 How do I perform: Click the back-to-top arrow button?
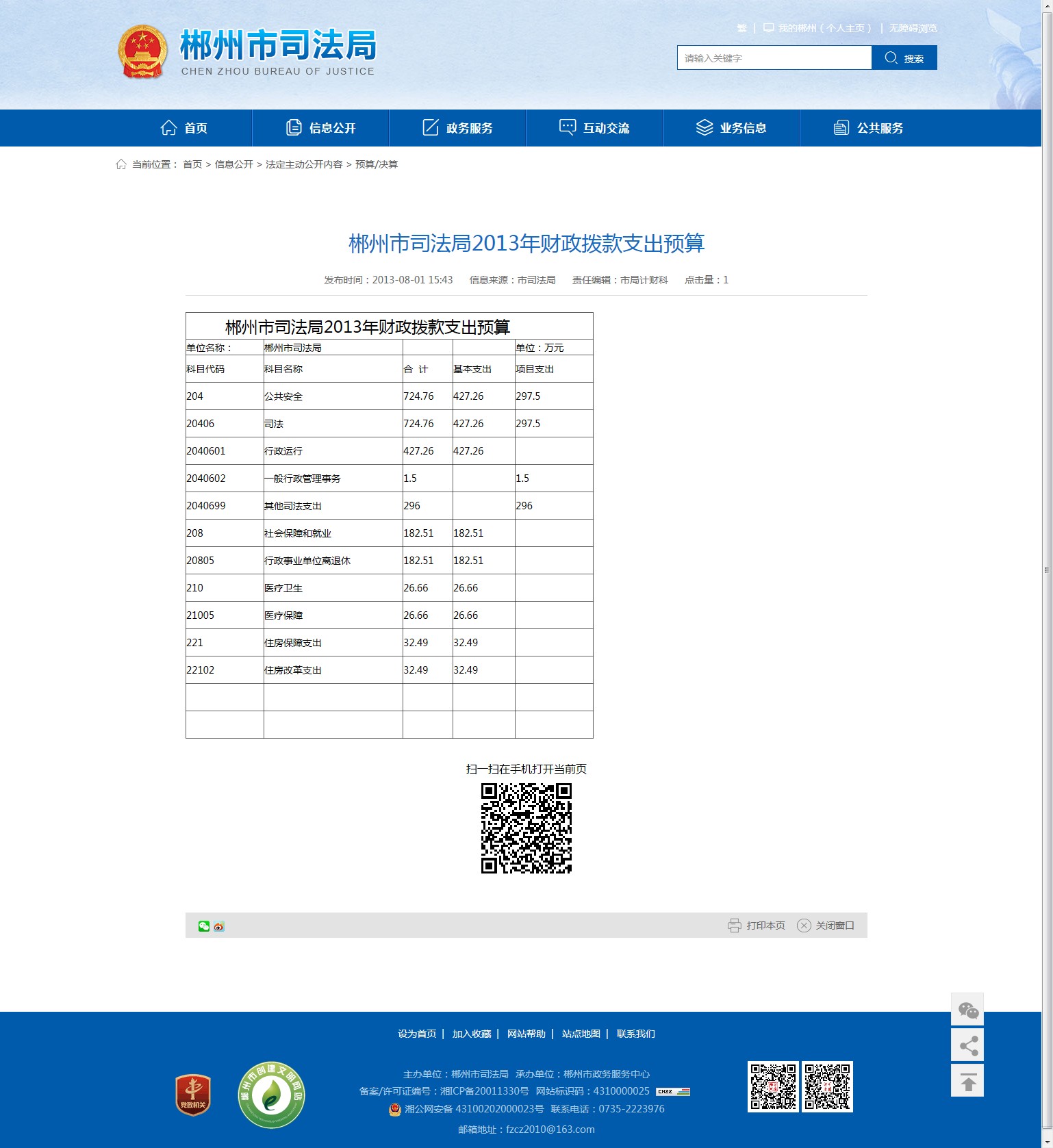click(967, 1081)
